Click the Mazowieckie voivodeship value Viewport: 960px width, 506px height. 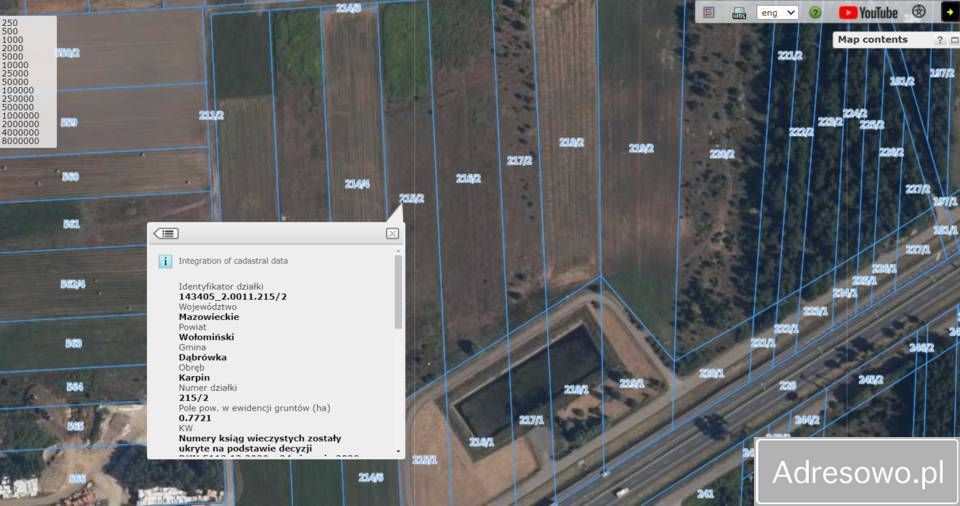[209, 317]
